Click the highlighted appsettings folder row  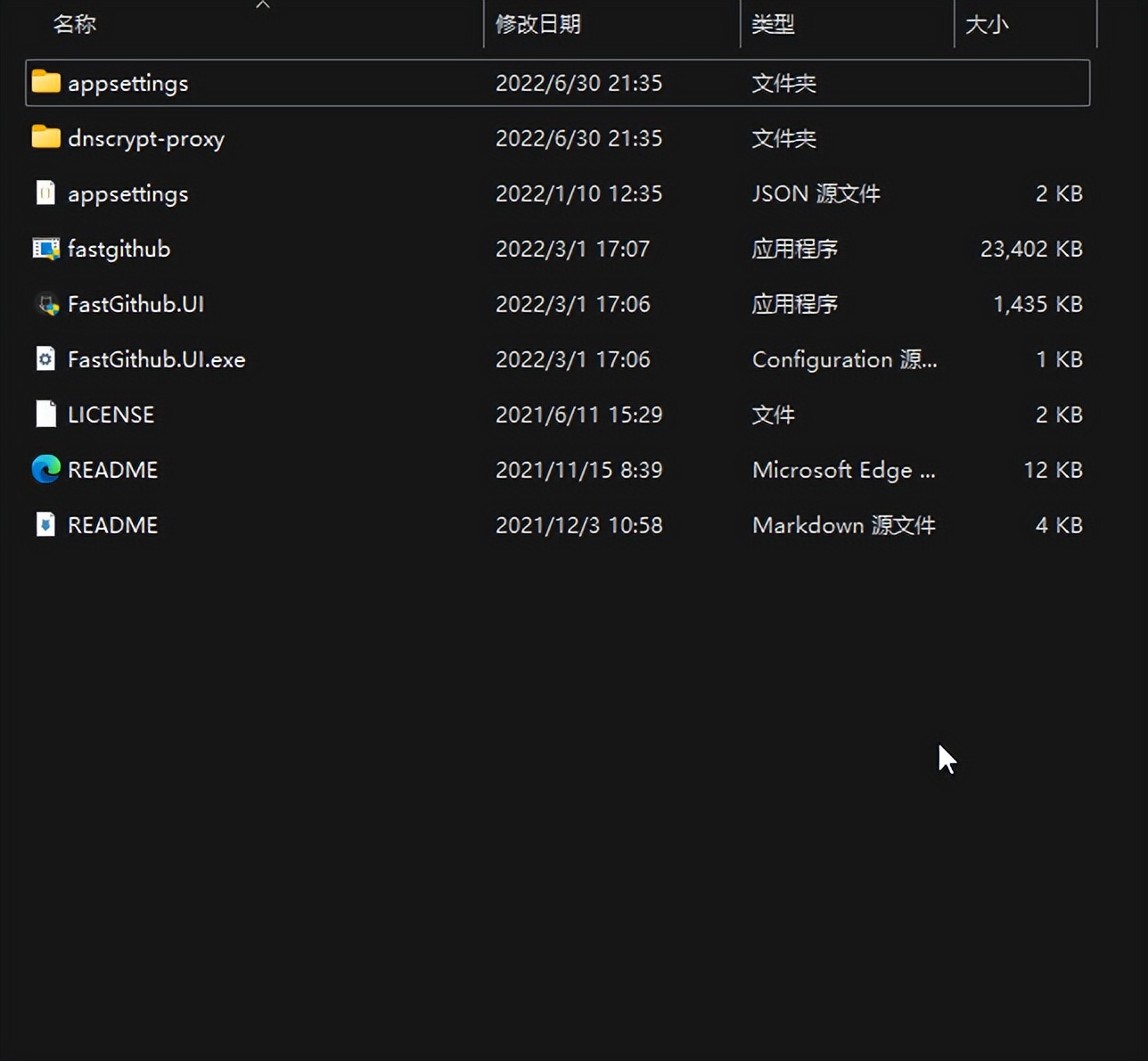[357, 82]
